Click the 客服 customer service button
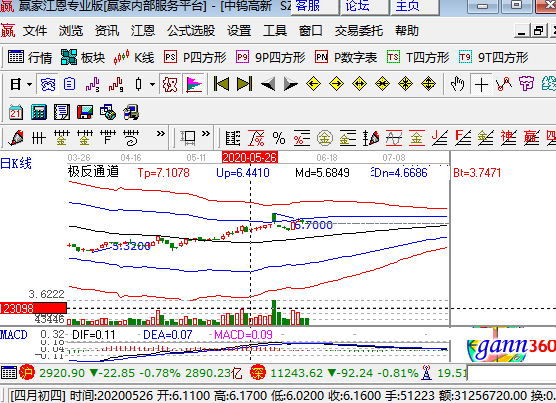 coord(315,7)
